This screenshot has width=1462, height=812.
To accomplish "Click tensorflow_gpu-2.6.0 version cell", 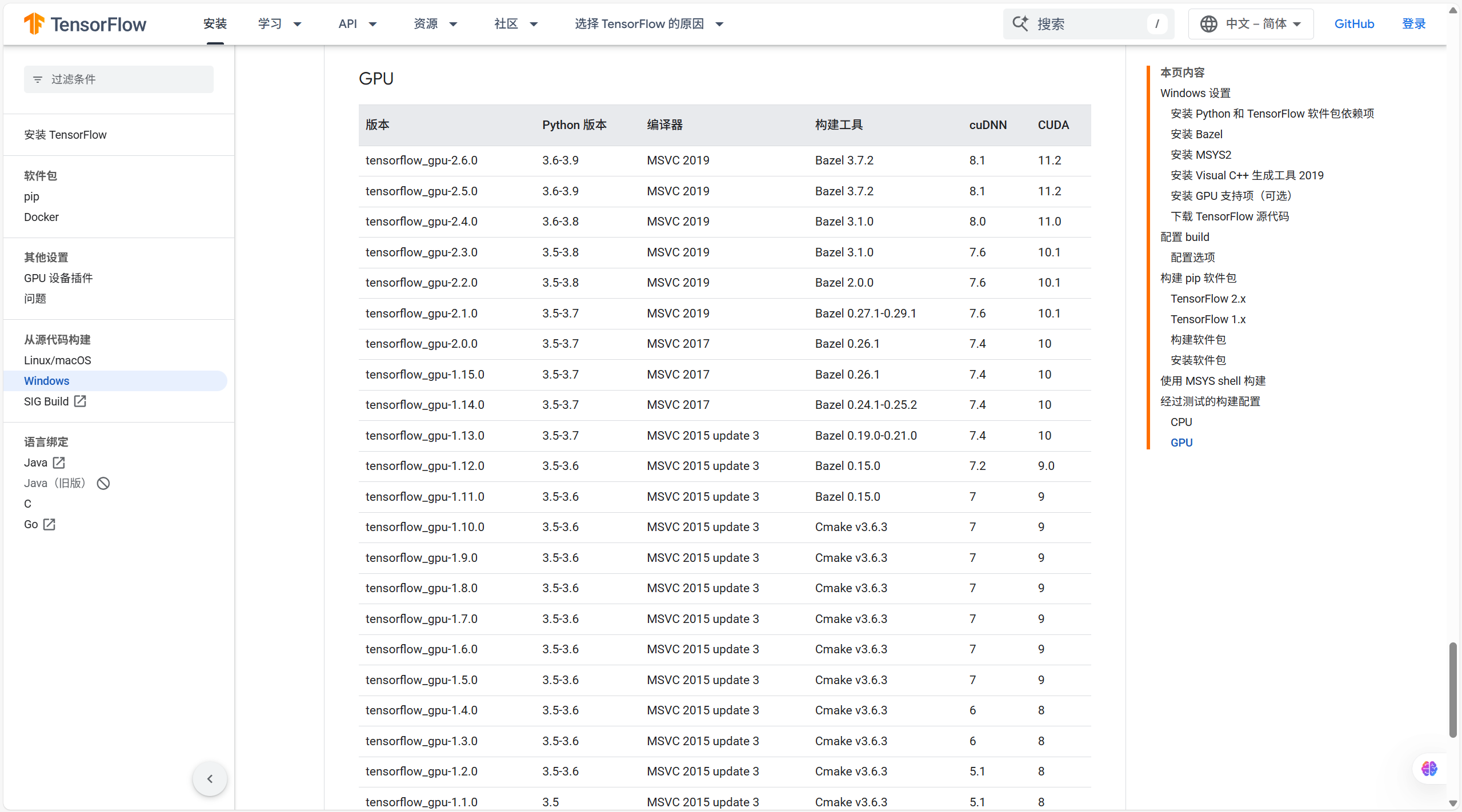I will [422, 160].
